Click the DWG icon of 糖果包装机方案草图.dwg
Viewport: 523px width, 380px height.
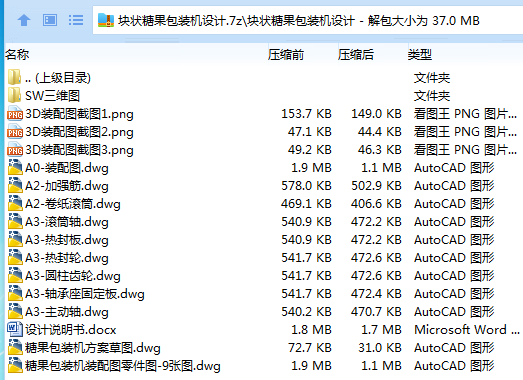pos(15,347)
